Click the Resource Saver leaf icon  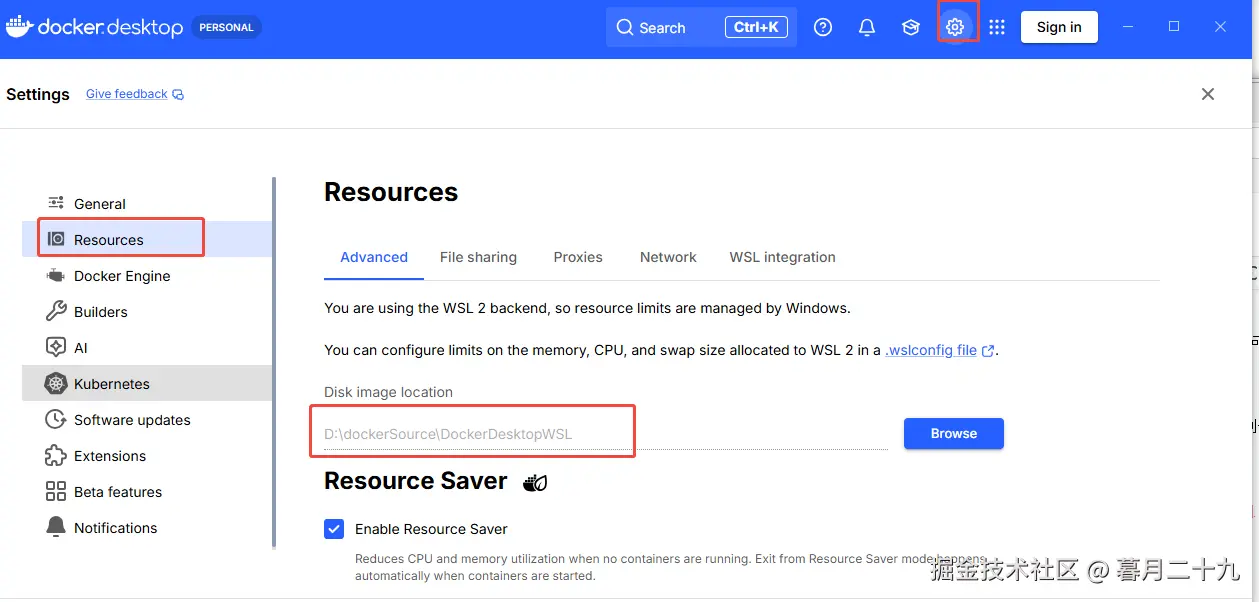tap(536, 482)
